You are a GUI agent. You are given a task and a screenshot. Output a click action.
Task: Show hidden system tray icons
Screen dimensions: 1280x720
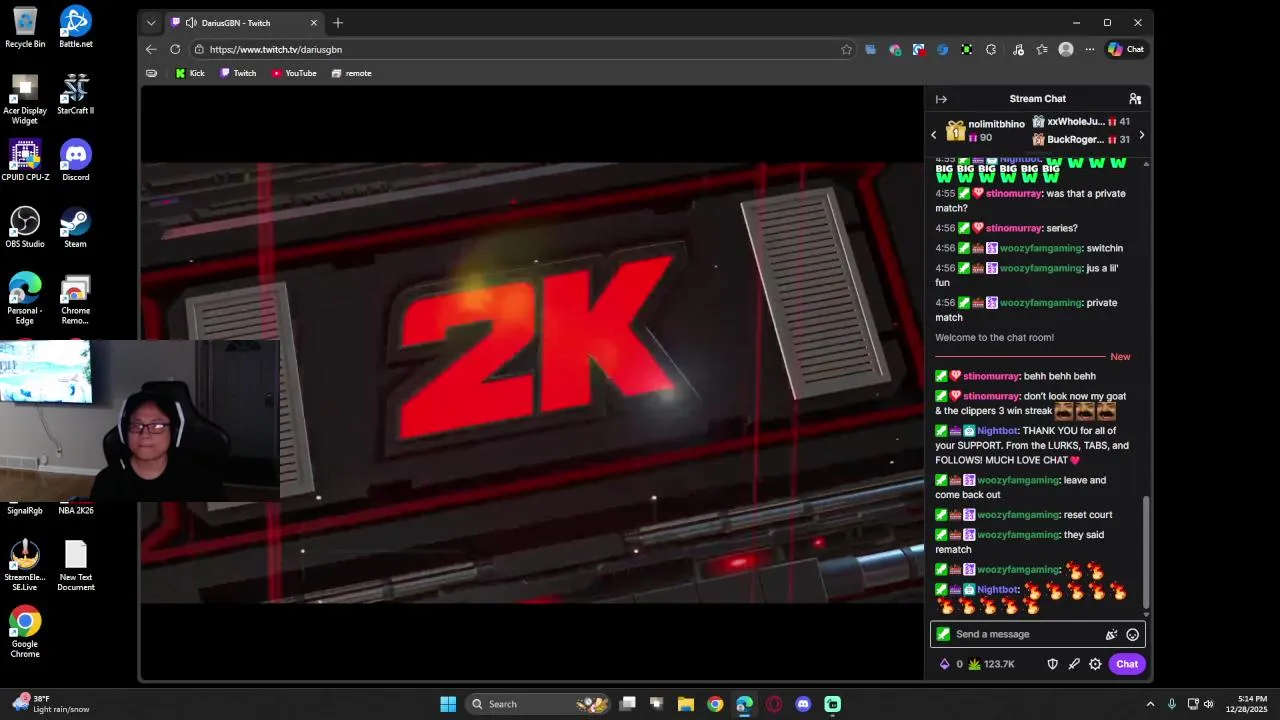[x=1150, y=704]
